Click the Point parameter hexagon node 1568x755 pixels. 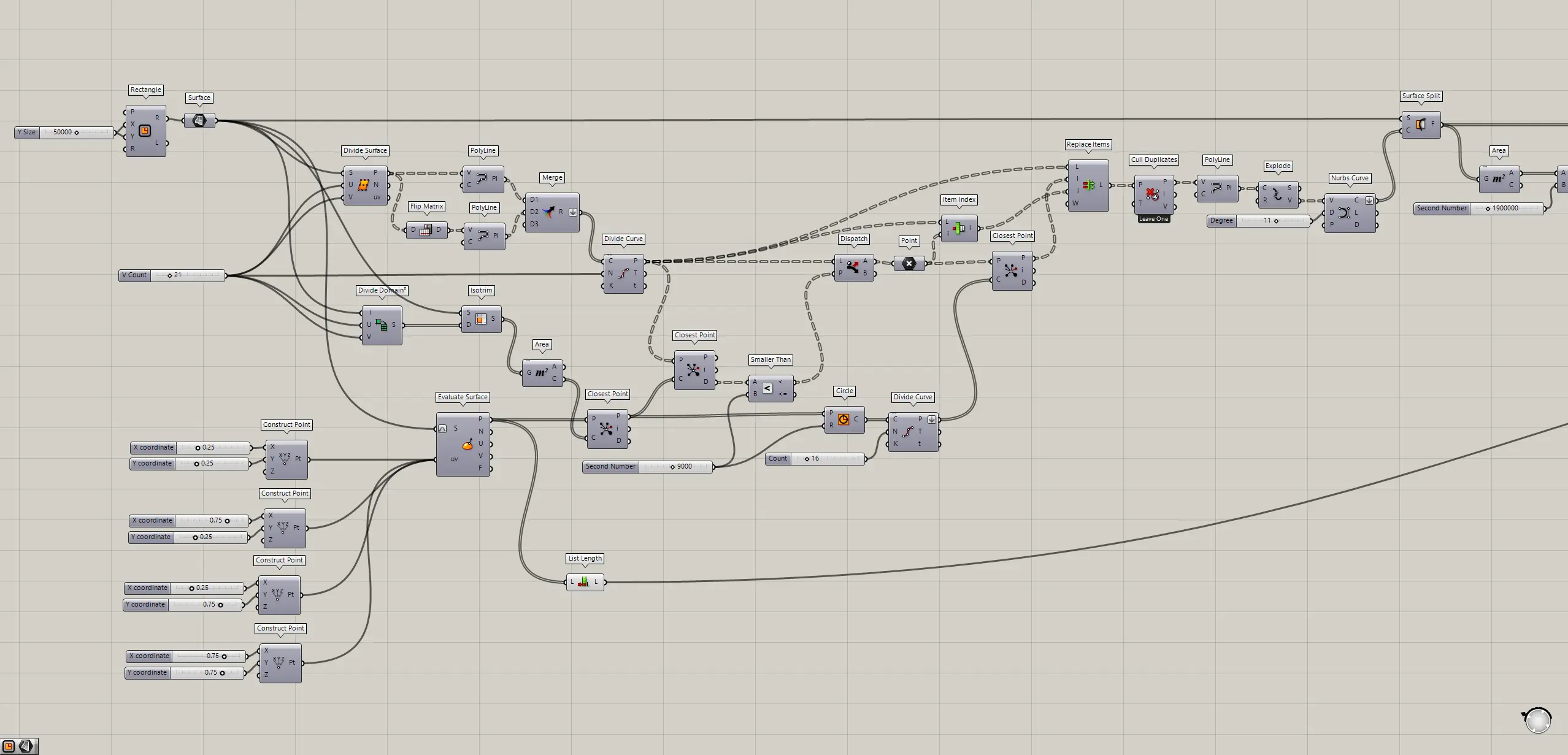coord(909,264)
